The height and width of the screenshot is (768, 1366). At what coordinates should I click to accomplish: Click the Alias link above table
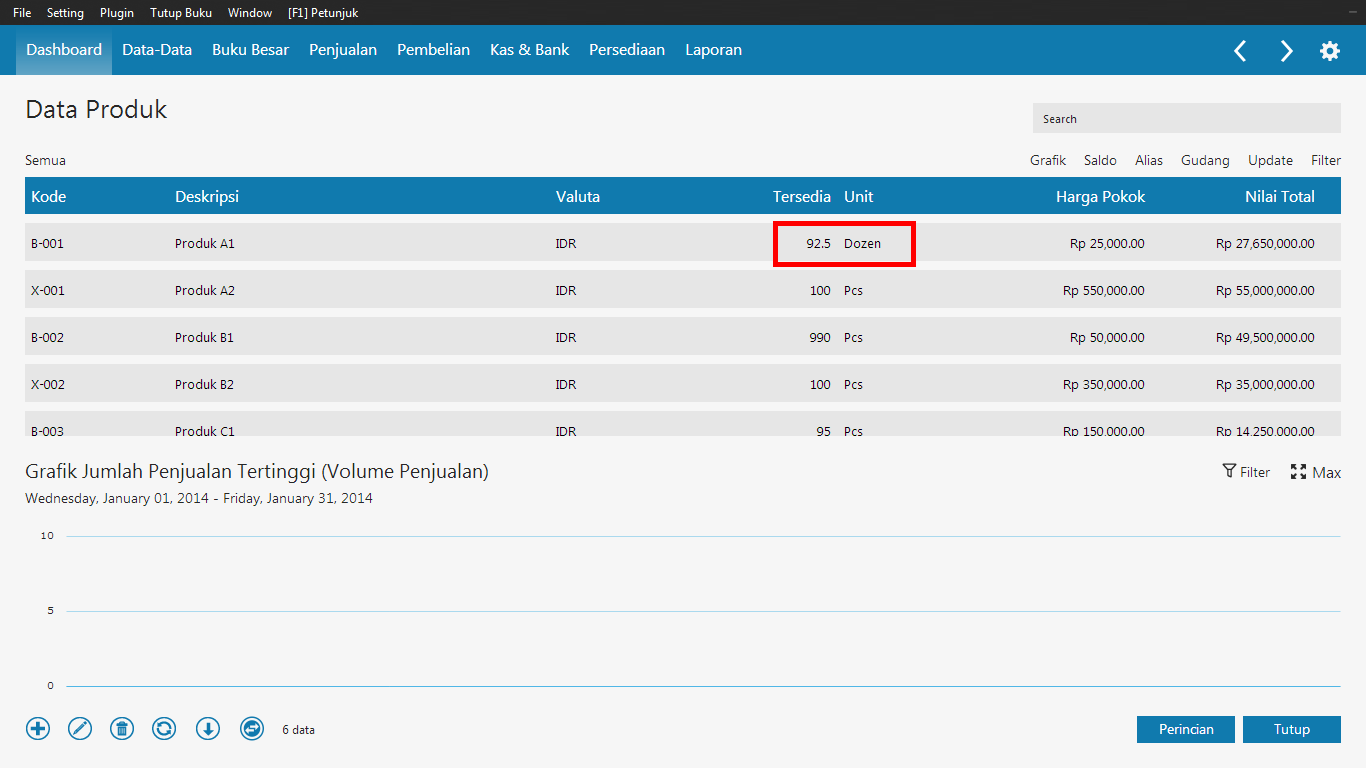tap(1149, 160)
